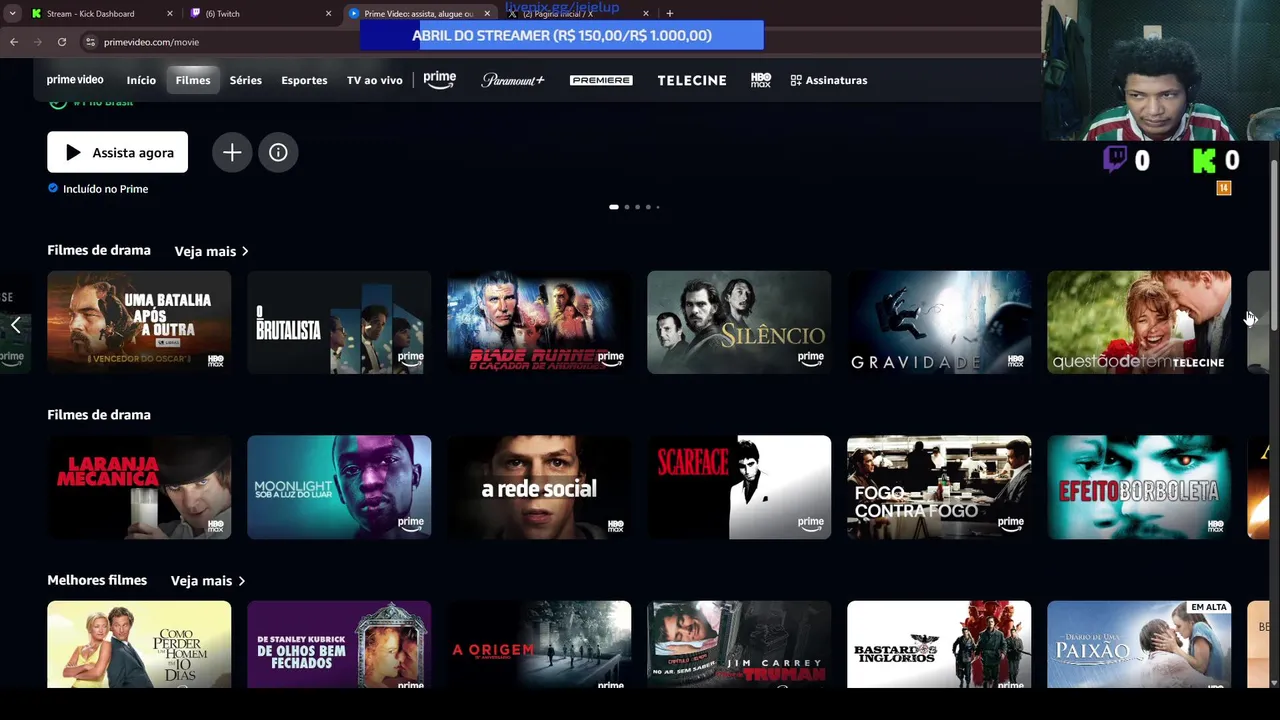Expand Veja mais next to Melhores filmes
1280x720 pixels.
[x=208, y=581]
